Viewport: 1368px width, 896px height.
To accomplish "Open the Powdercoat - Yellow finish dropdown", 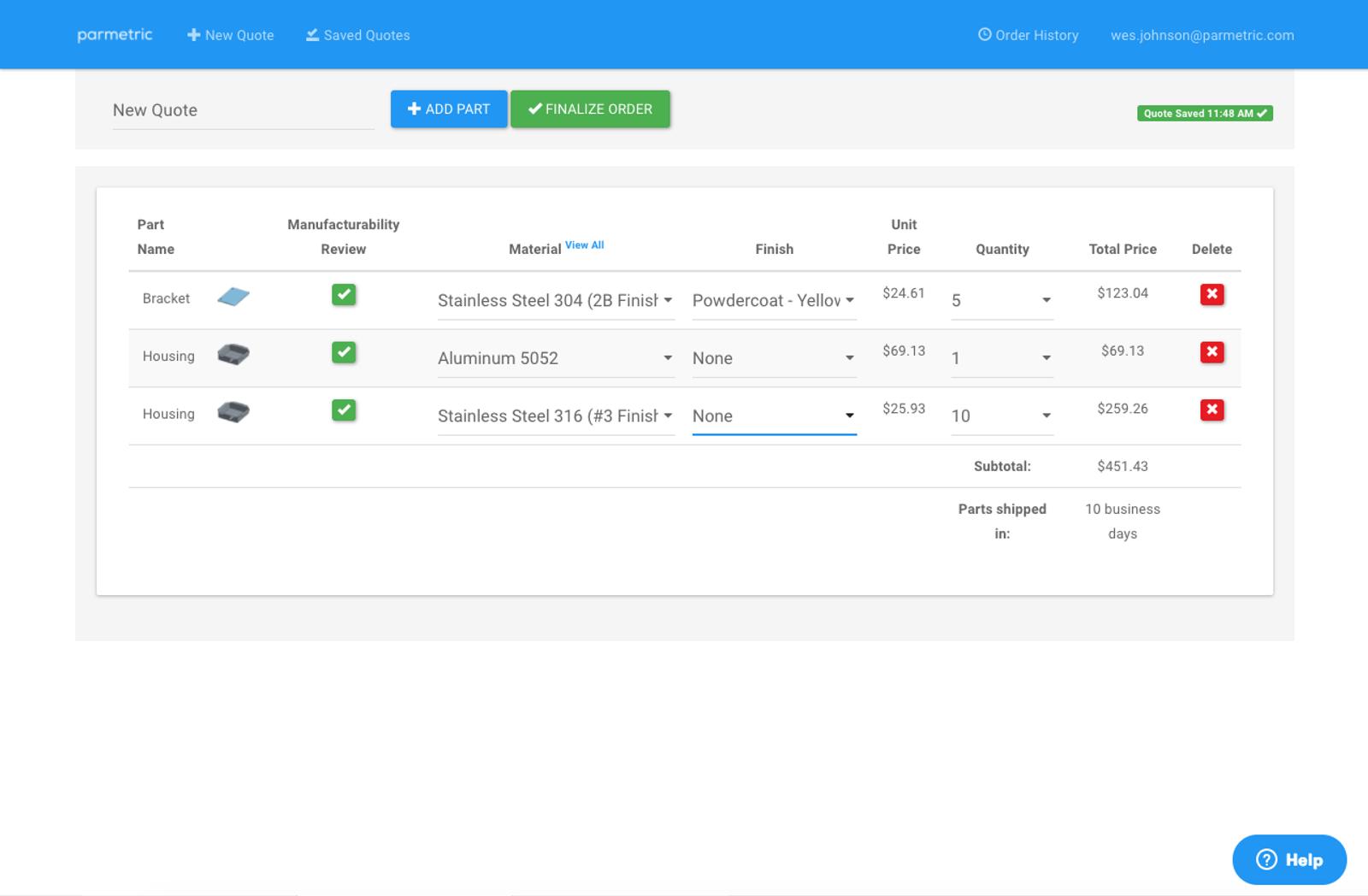I will (773, 300).
